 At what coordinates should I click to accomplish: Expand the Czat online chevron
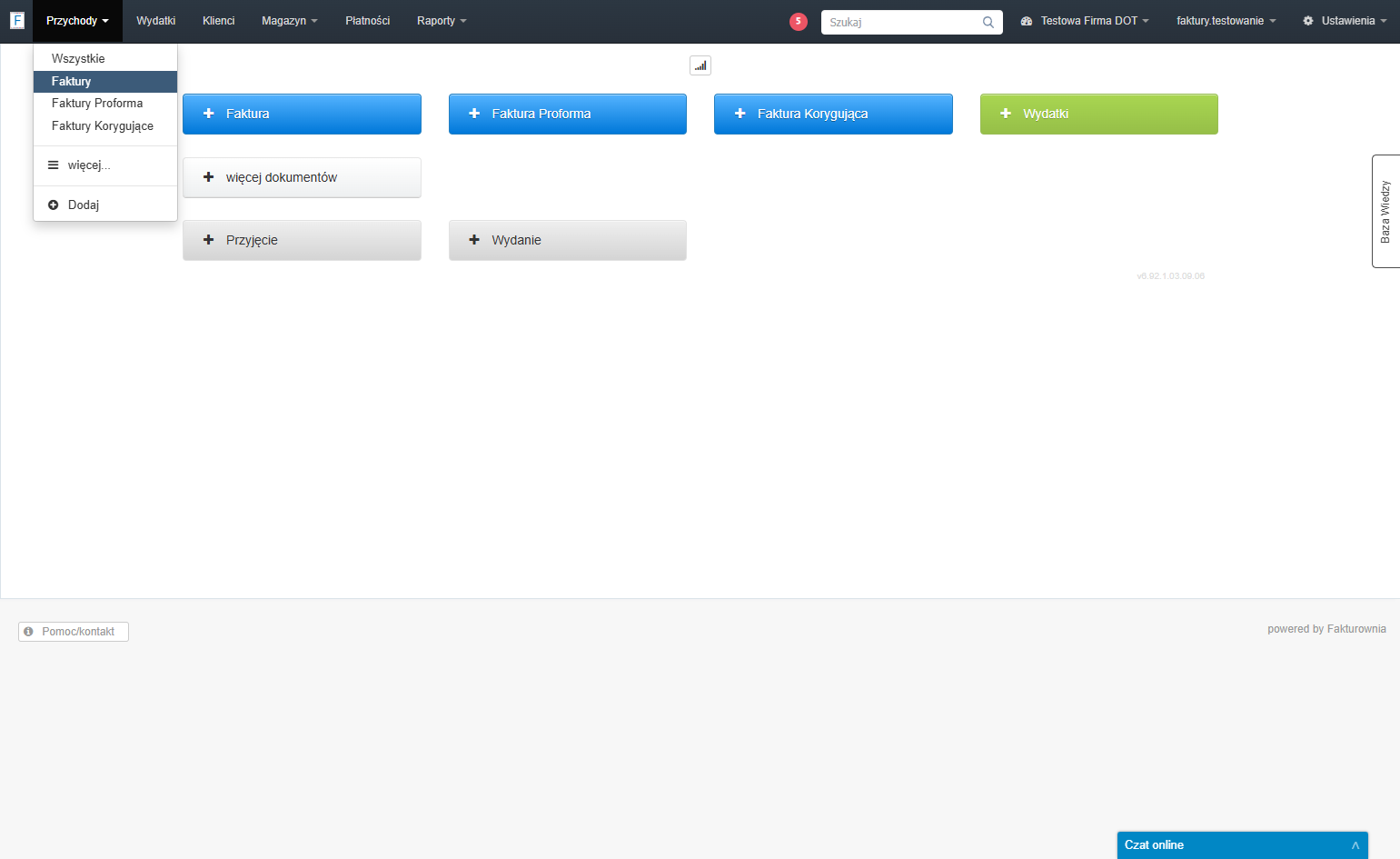tap(1355, 845)
